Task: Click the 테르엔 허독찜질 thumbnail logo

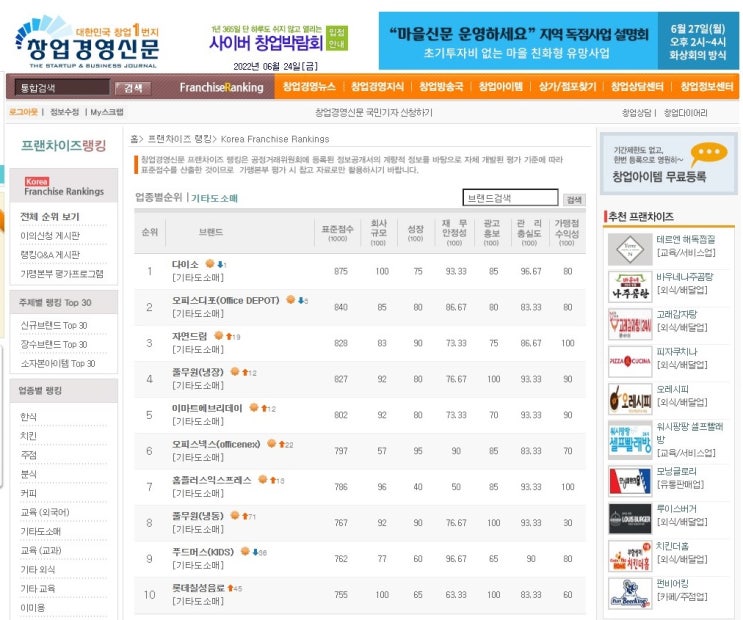Action: click(630, 249)
